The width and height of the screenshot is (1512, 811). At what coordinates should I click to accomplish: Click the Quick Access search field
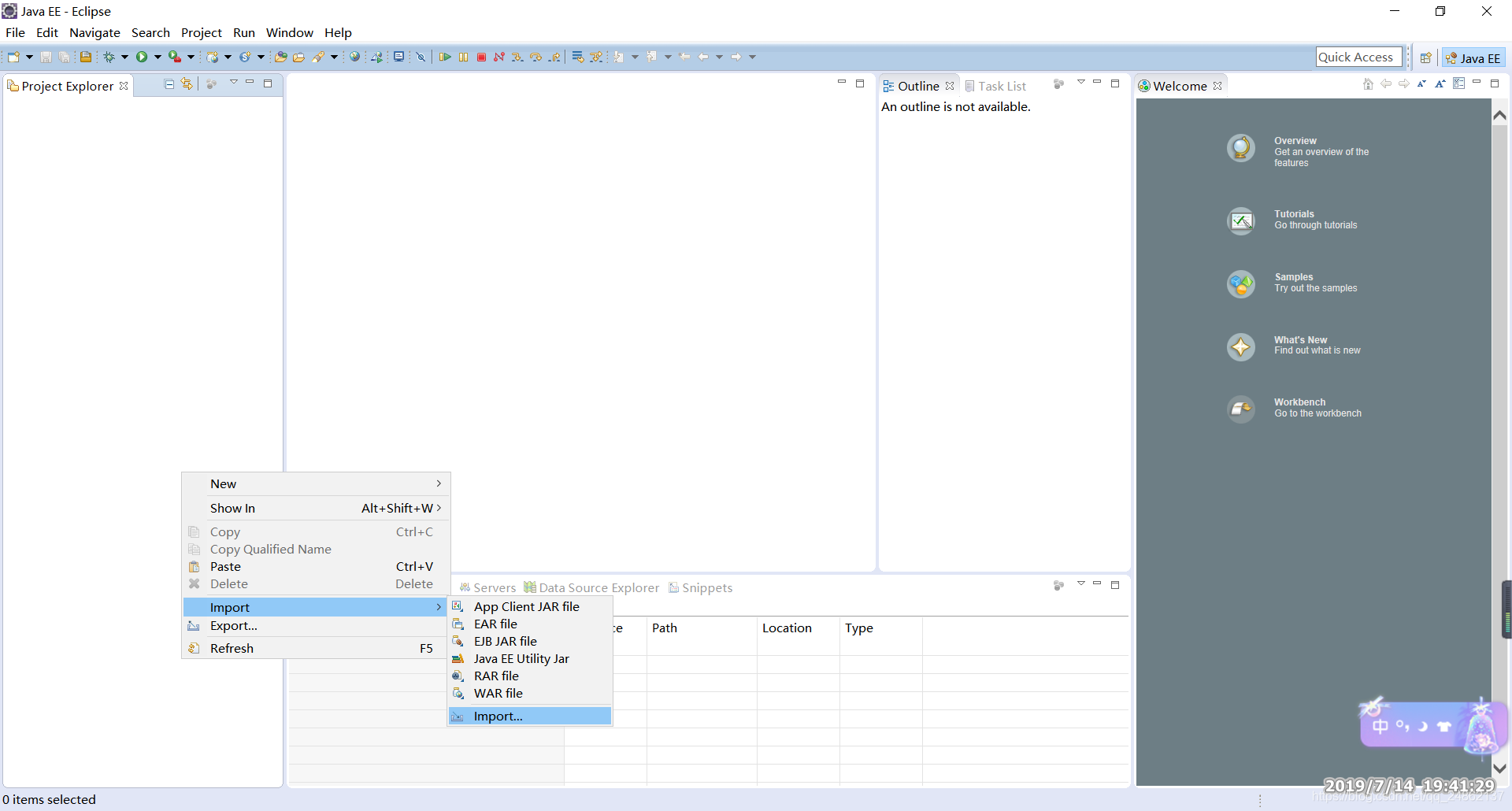[1359, 57]
